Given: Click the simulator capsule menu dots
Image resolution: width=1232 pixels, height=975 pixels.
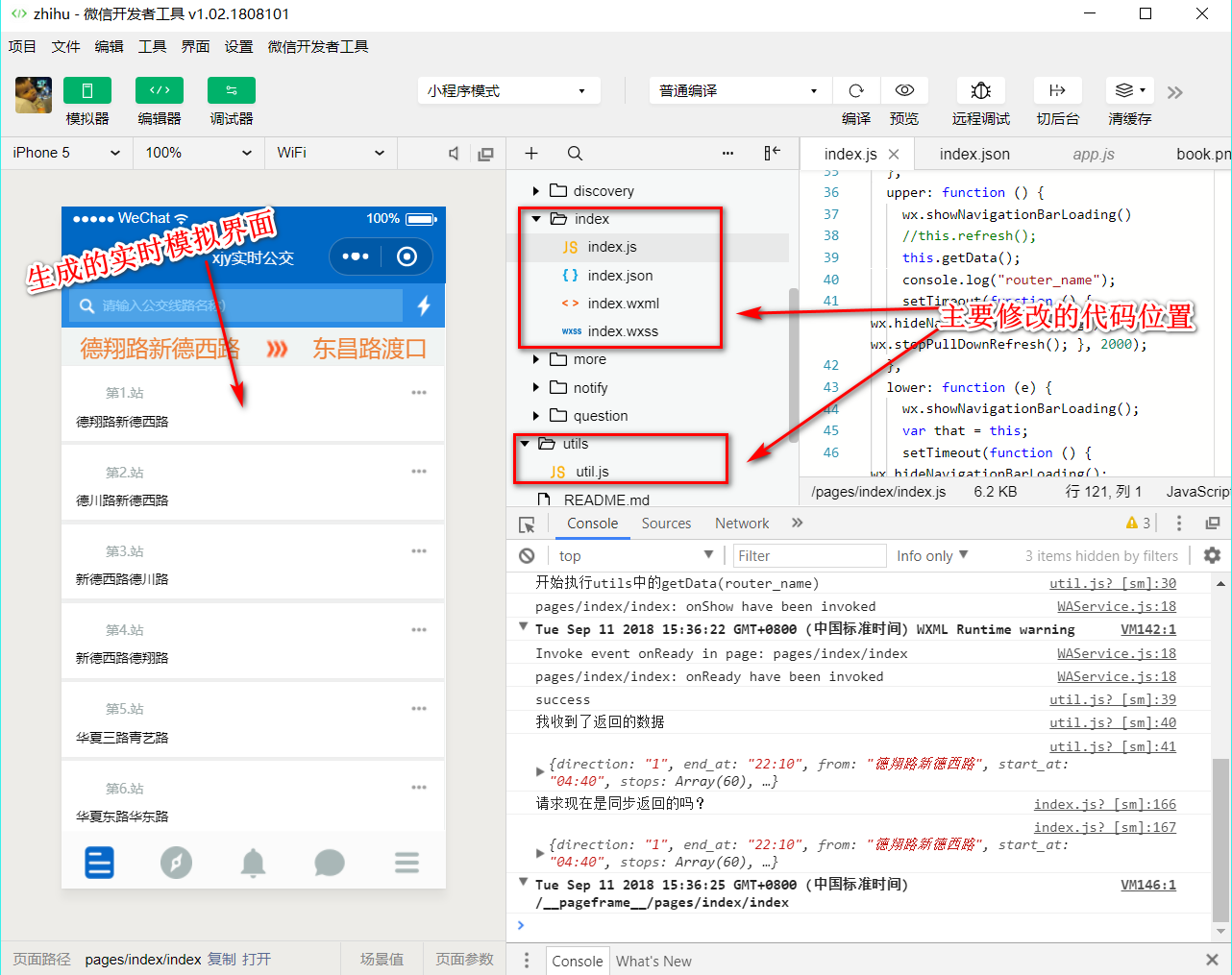Looking at the screenshot, I should 355,256.
